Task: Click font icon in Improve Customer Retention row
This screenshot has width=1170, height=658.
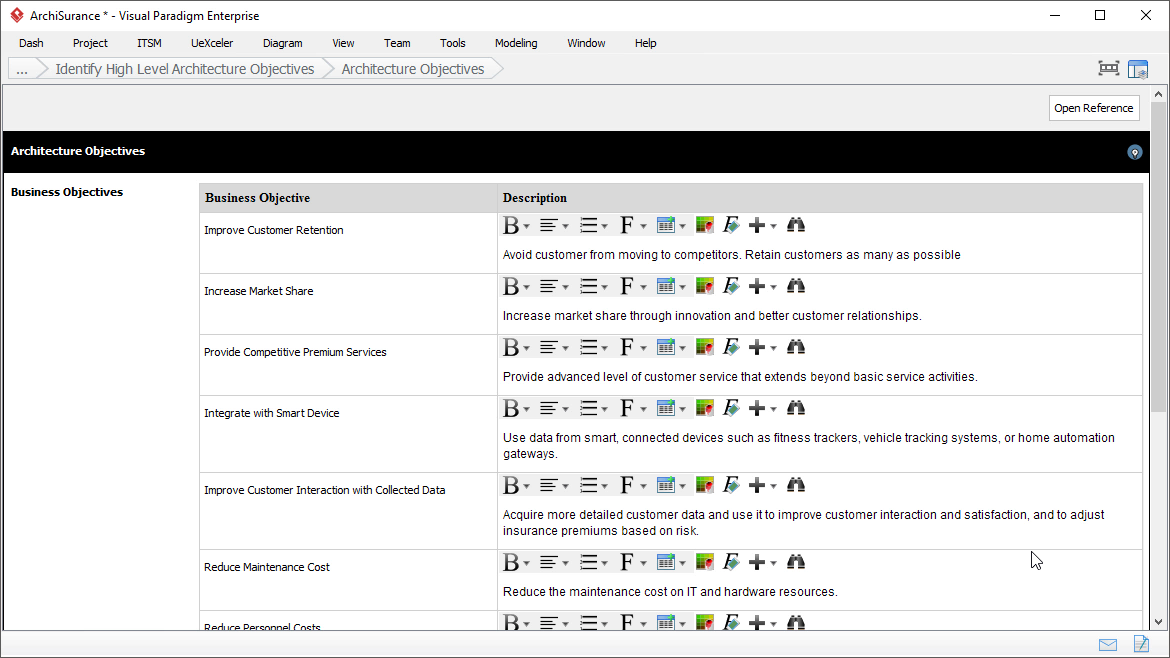Action: tap(627, 225)
